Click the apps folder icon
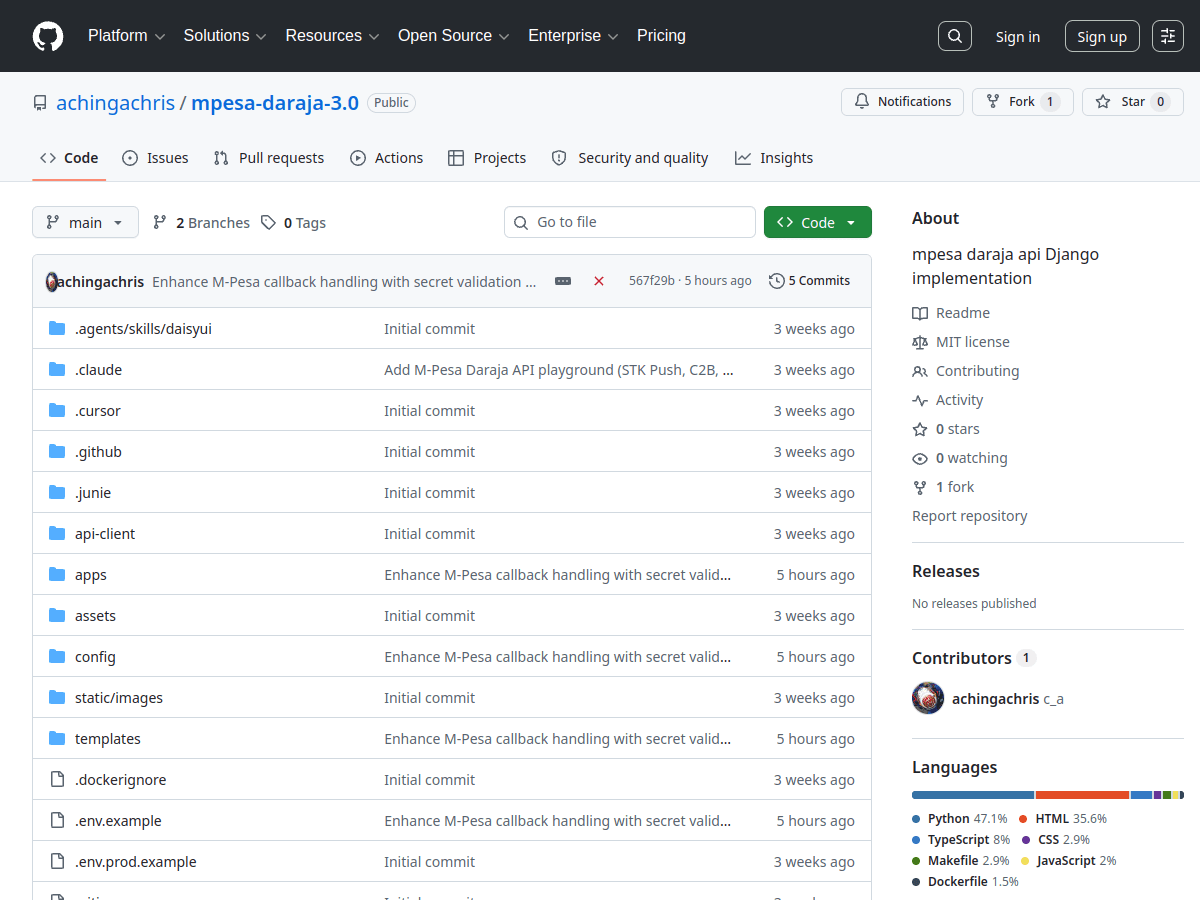Viewport: 1200px width, 900px height. click(x=57, y=575)
